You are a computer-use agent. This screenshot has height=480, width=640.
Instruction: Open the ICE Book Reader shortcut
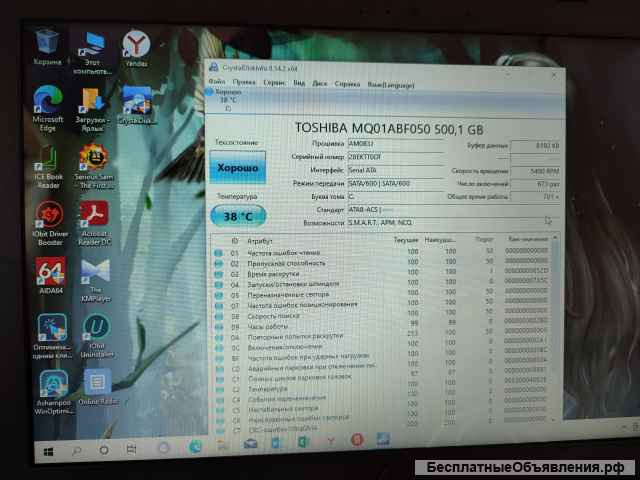tap(48, 160)
